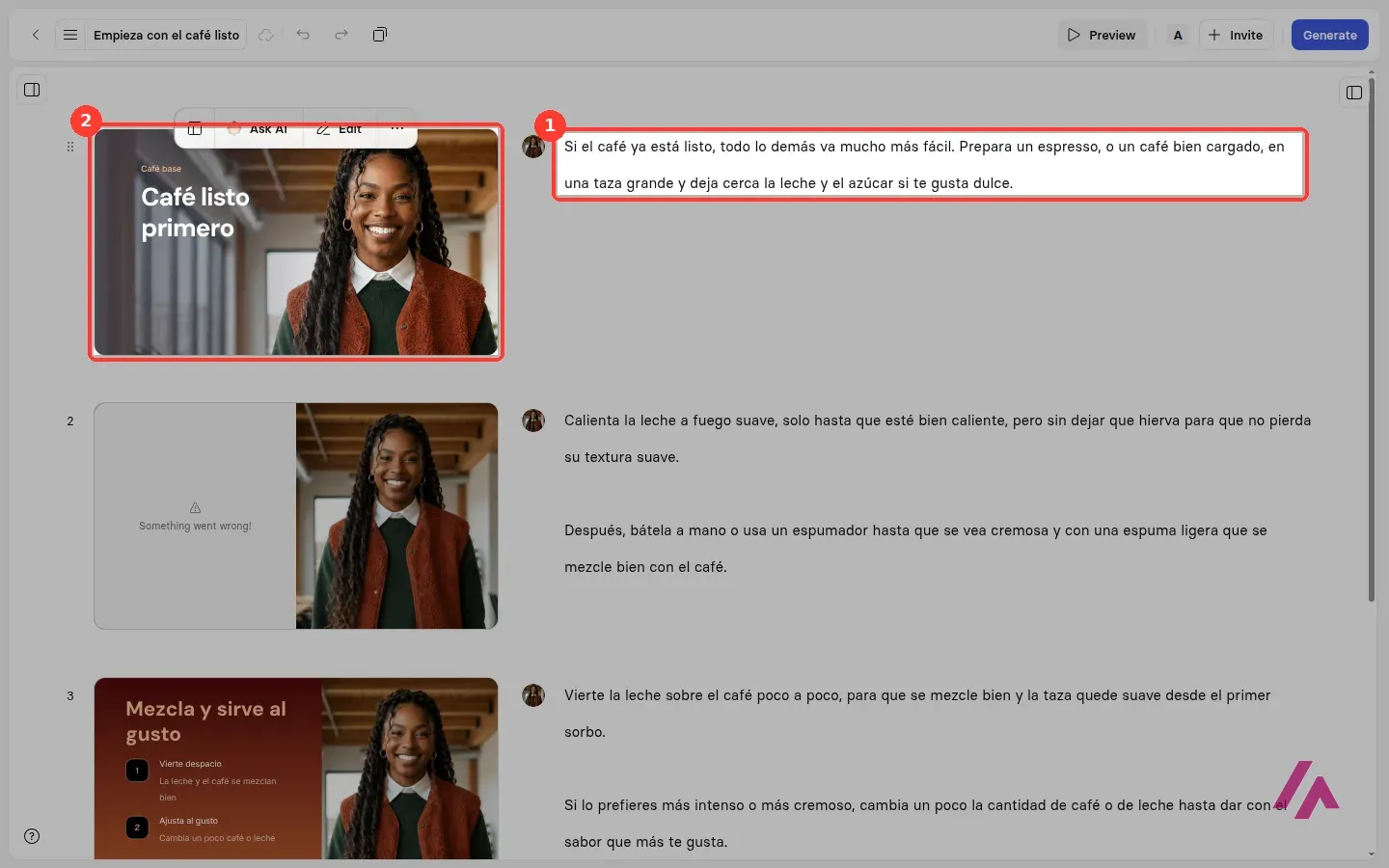1389x868 pixels.
Task: Redo the last undone change
Action: pos(341,35)
